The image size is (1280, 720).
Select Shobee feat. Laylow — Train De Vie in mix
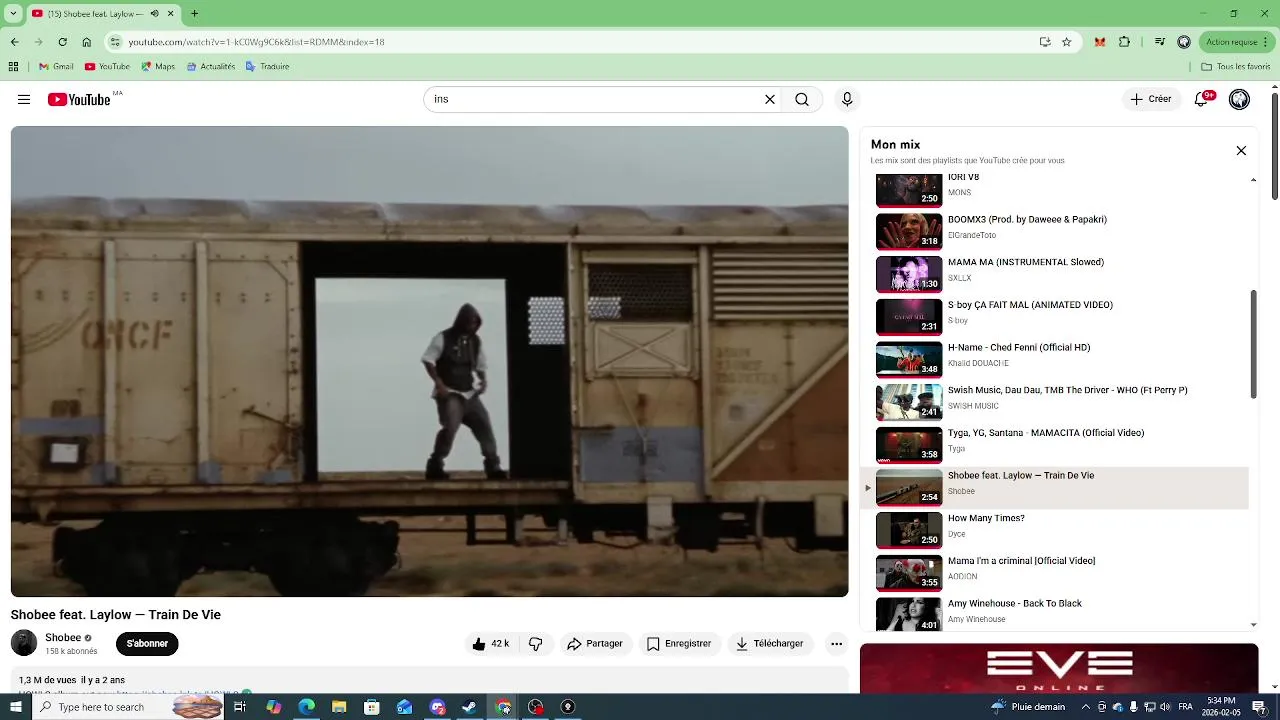[x=1055, y=488]
